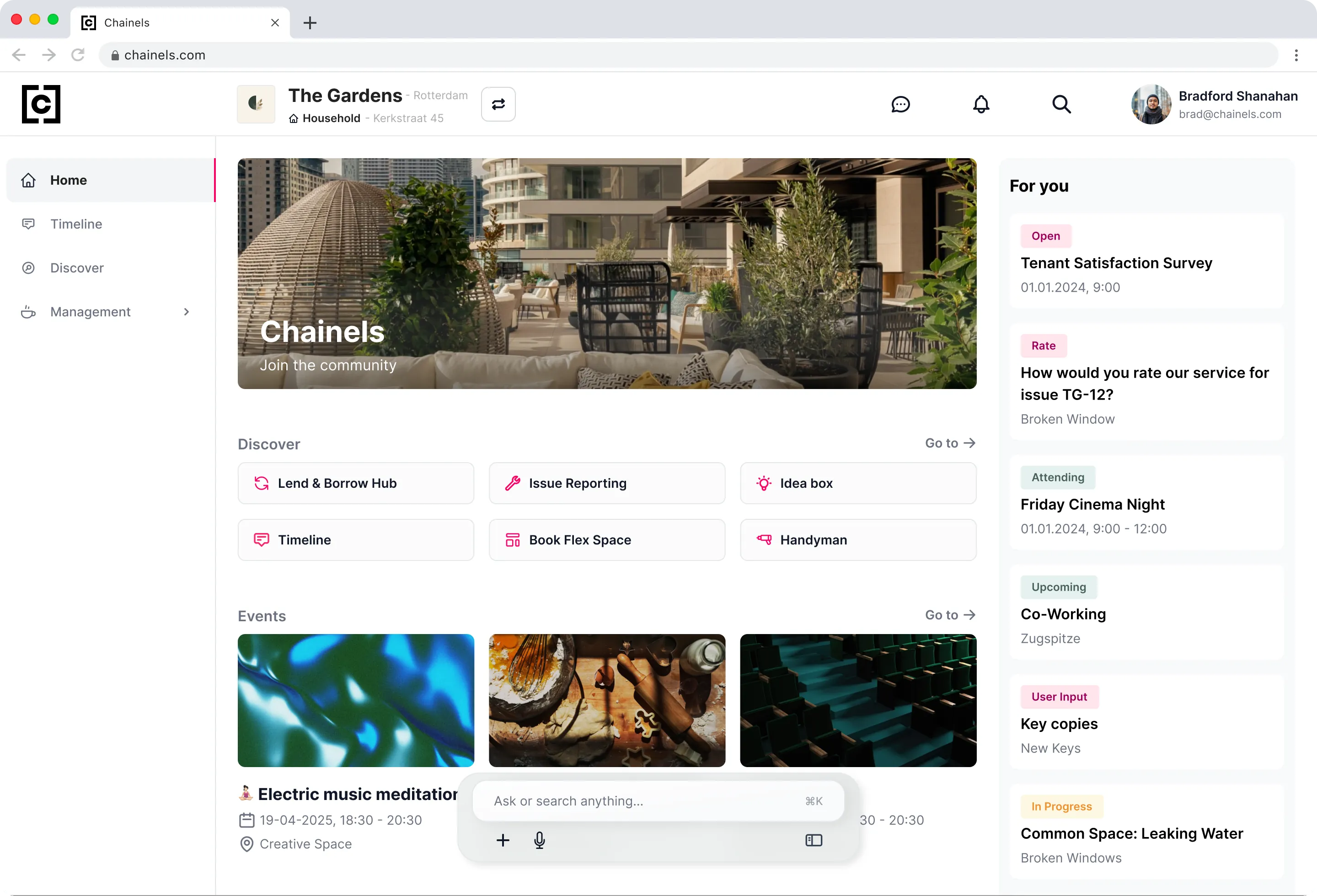Open the Book Flex Space tile

(x=607, y=540)
